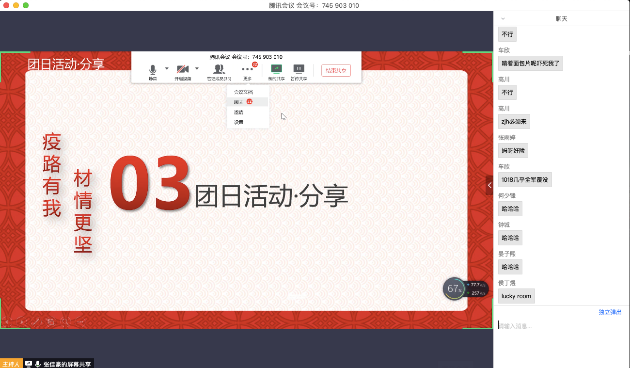Expand the camera options arrow
Screen dimensions: 630x368
(197, 68)
